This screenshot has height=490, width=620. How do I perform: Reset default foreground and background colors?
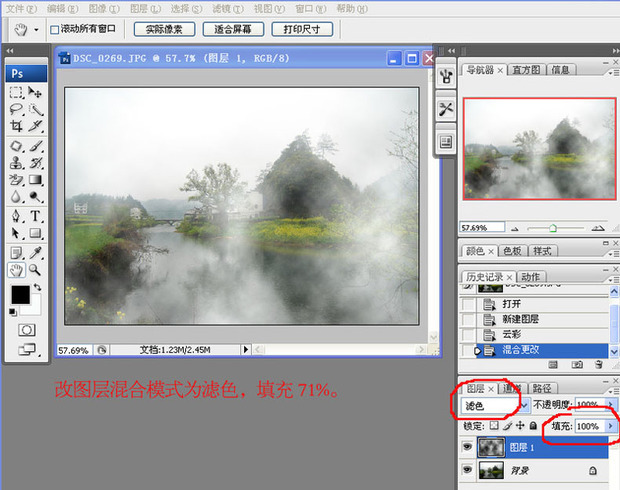point(13,312)
